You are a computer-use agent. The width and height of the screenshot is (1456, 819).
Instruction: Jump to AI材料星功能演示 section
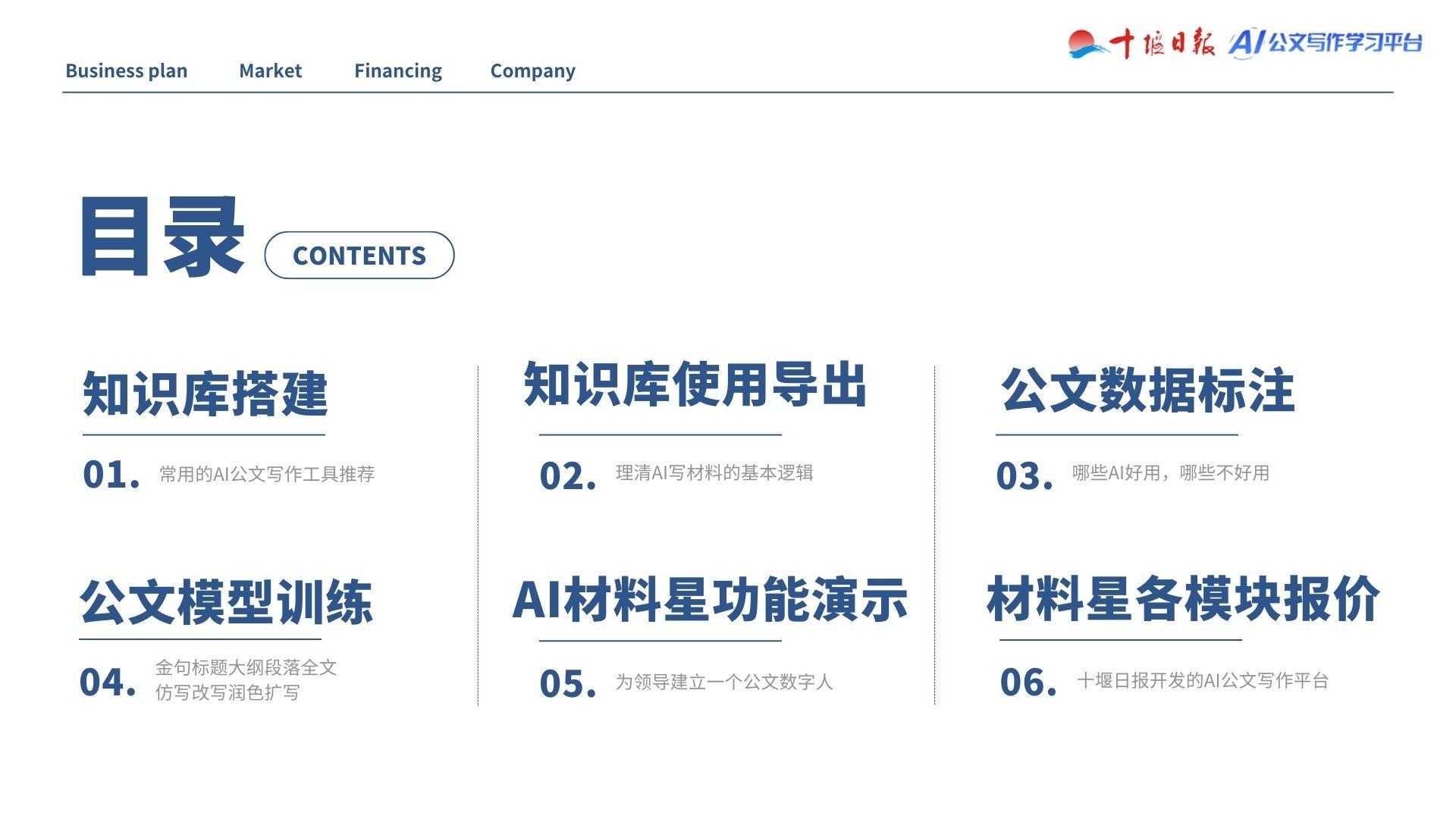point(710,600)
